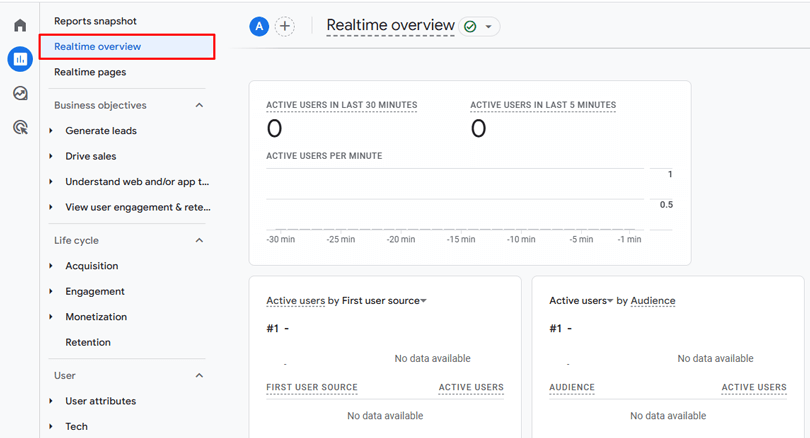The width and height of the screenshot is (810, 438).
Task: Click ACTIVE USERS column header in Audience card
Action: (754, 387)
